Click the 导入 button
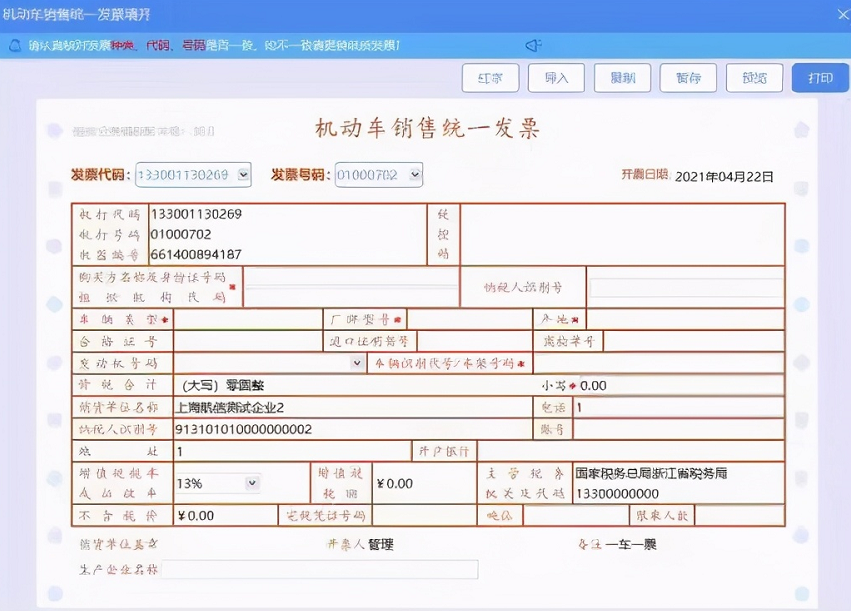 [x=556, y=78]
